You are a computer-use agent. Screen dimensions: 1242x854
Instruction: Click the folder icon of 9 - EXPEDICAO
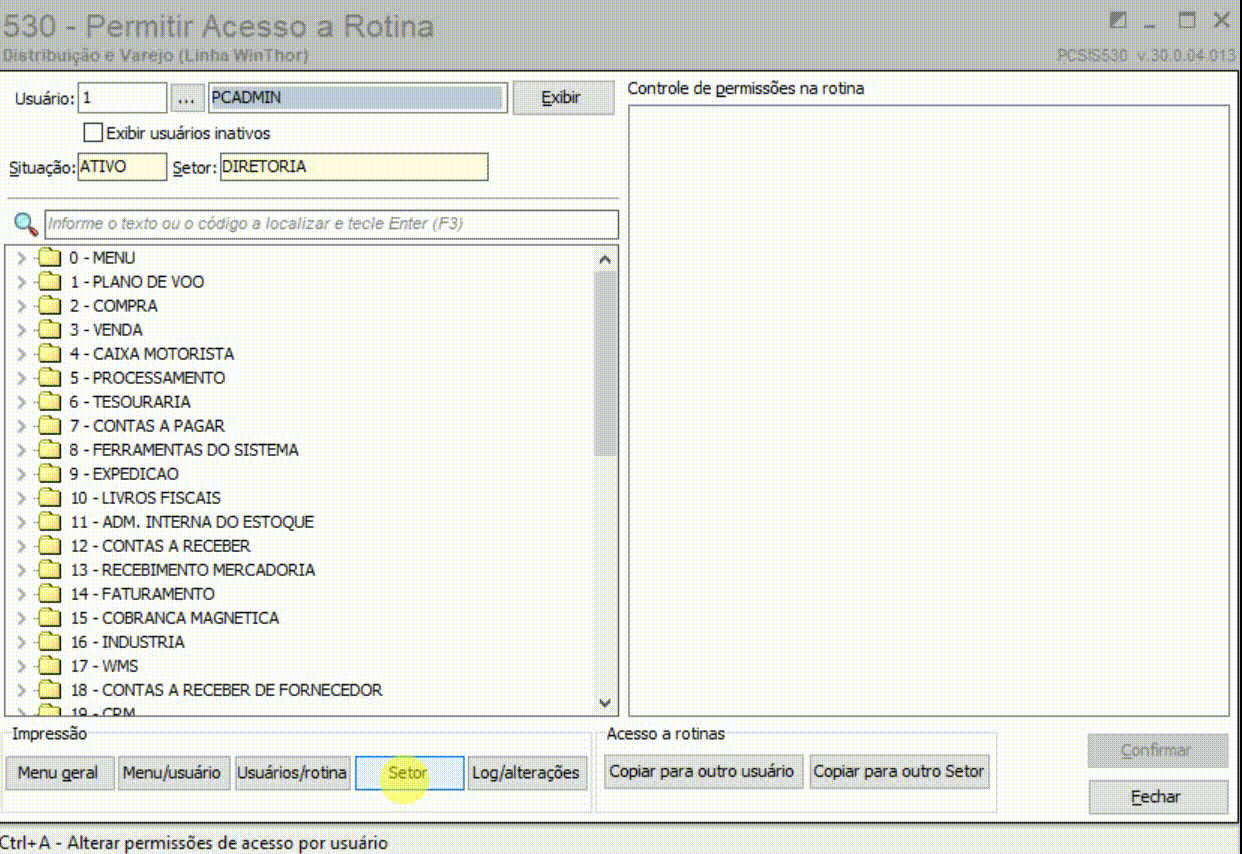[50, 474]
